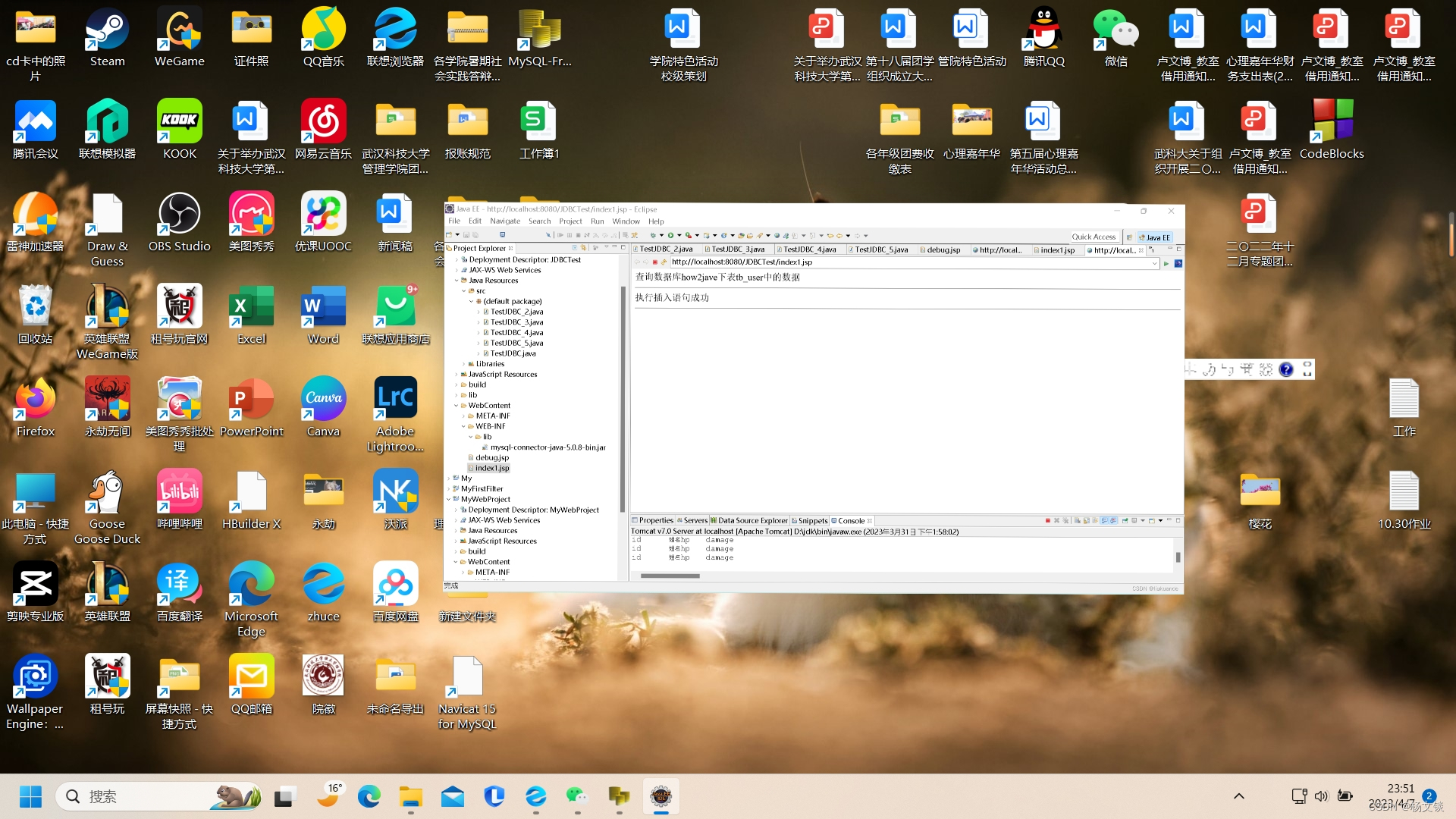1456x819 pixels.
Task: Open the WeChat icon in the taskbar
Action: (x=577, y=796)
